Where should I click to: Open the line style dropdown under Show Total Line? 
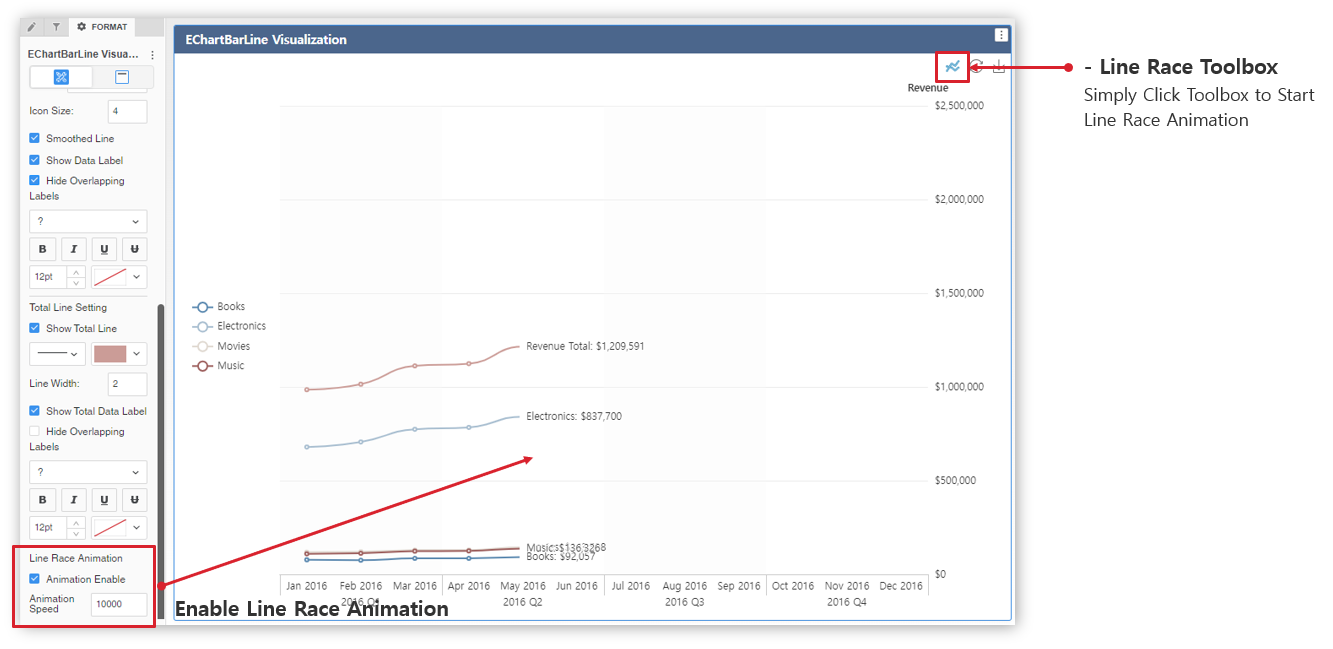point(57,353)
